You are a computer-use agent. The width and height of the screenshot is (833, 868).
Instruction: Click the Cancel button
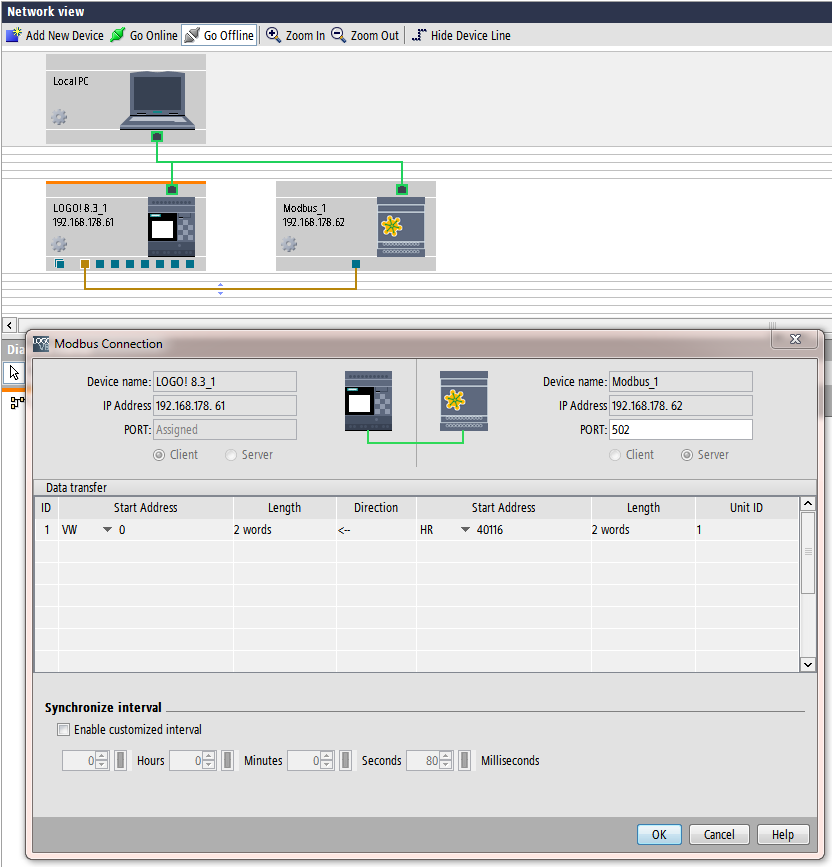719,834
